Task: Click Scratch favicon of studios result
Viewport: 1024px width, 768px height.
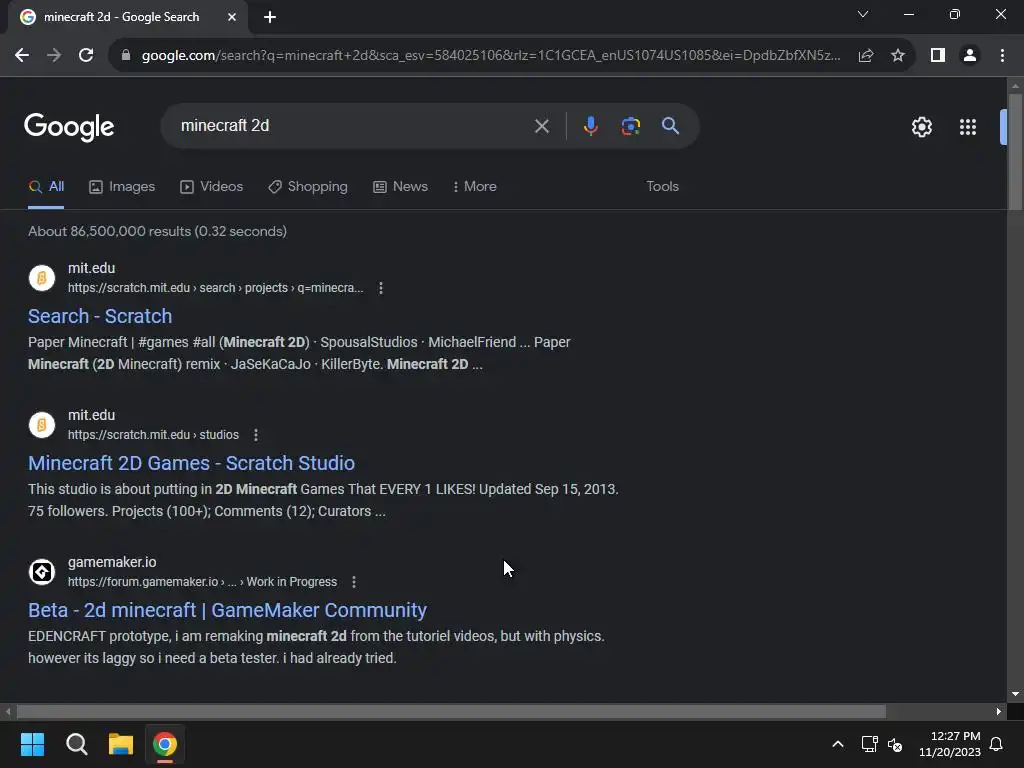Action: (x=42, y=425)
